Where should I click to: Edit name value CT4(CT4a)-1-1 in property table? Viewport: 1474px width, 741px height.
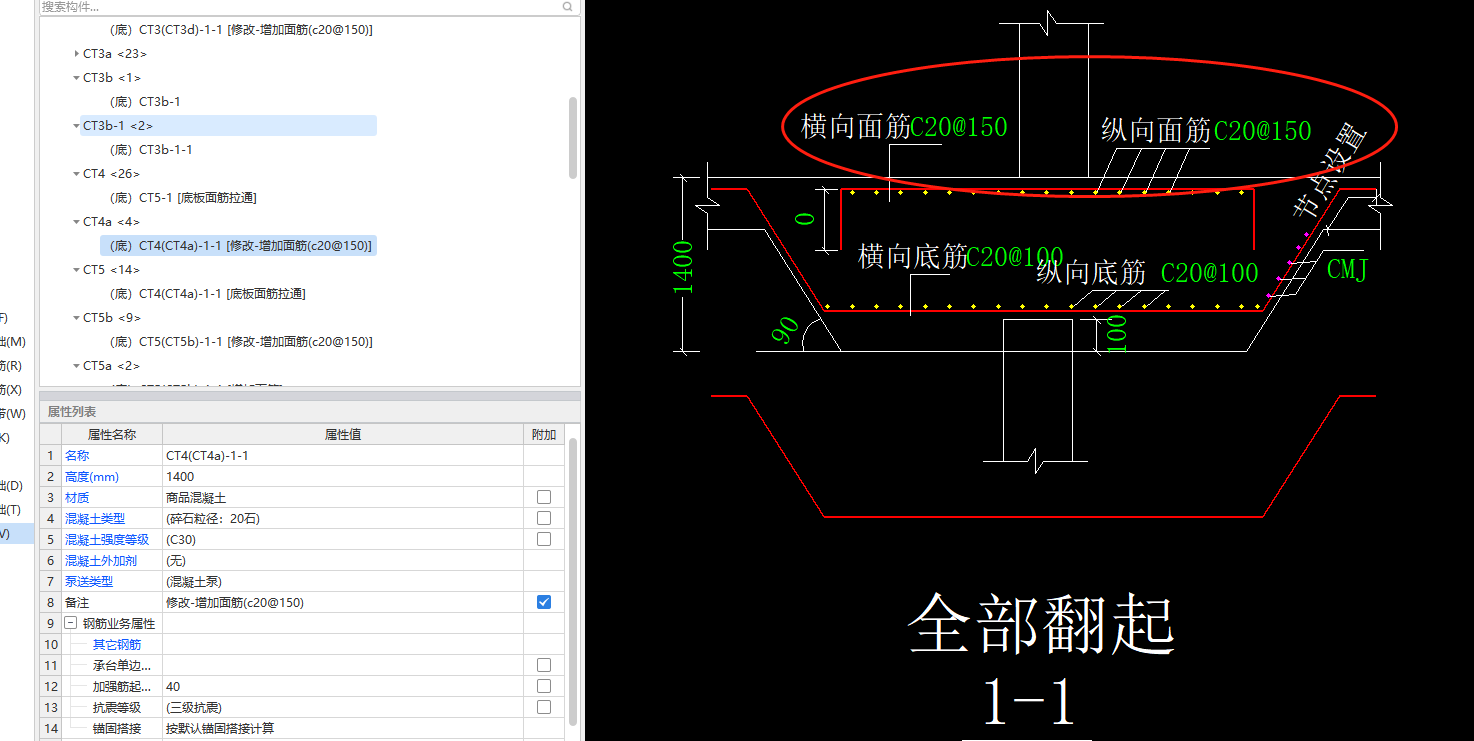tap(343, 456)
